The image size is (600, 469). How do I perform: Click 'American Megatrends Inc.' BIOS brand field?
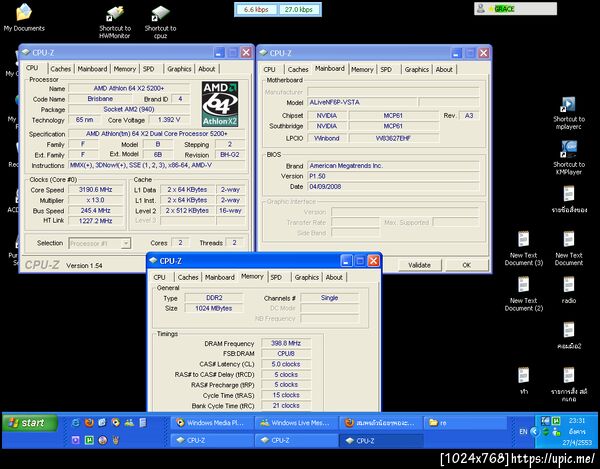point(393,166)
